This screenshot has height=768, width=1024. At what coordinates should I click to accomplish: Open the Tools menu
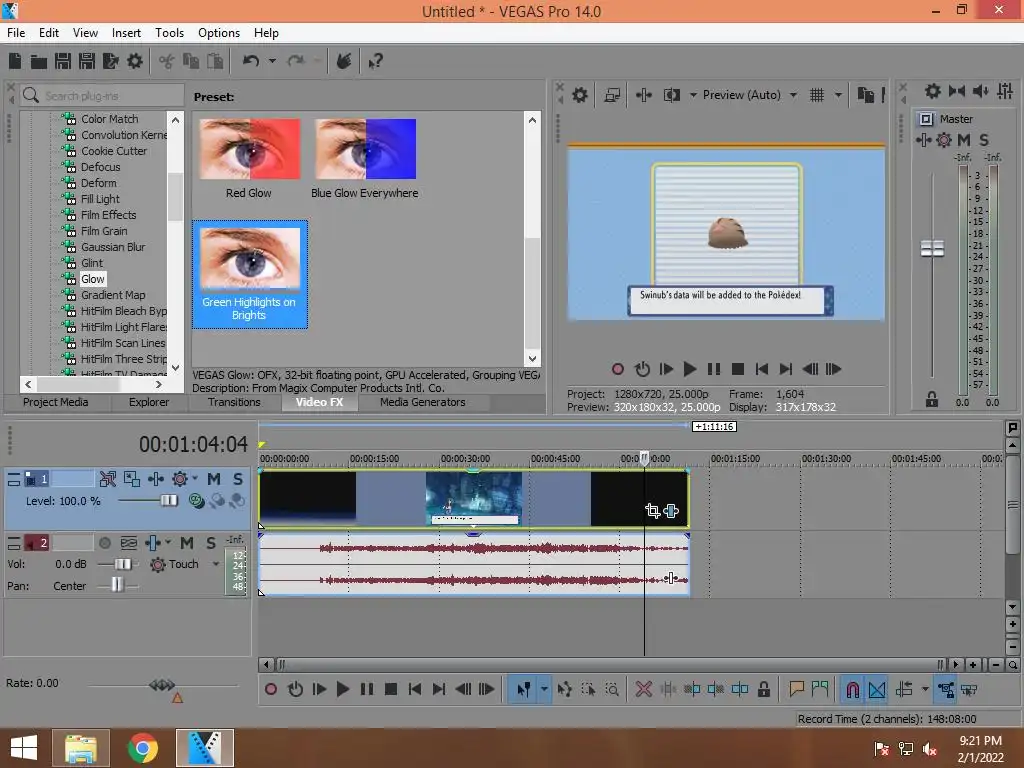pos(169,33)
